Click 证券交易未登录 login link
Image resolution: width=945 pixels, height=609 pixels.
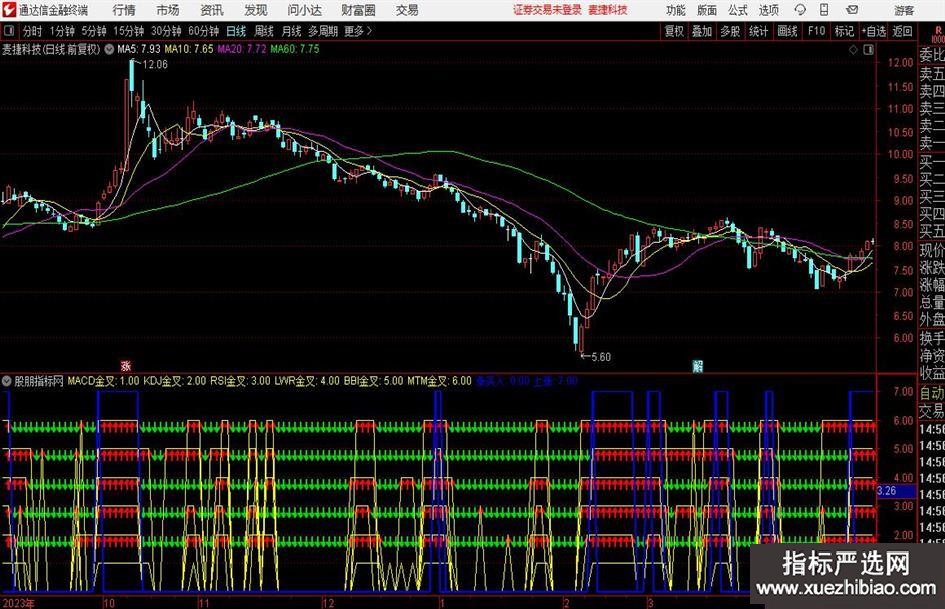(547, 10)
